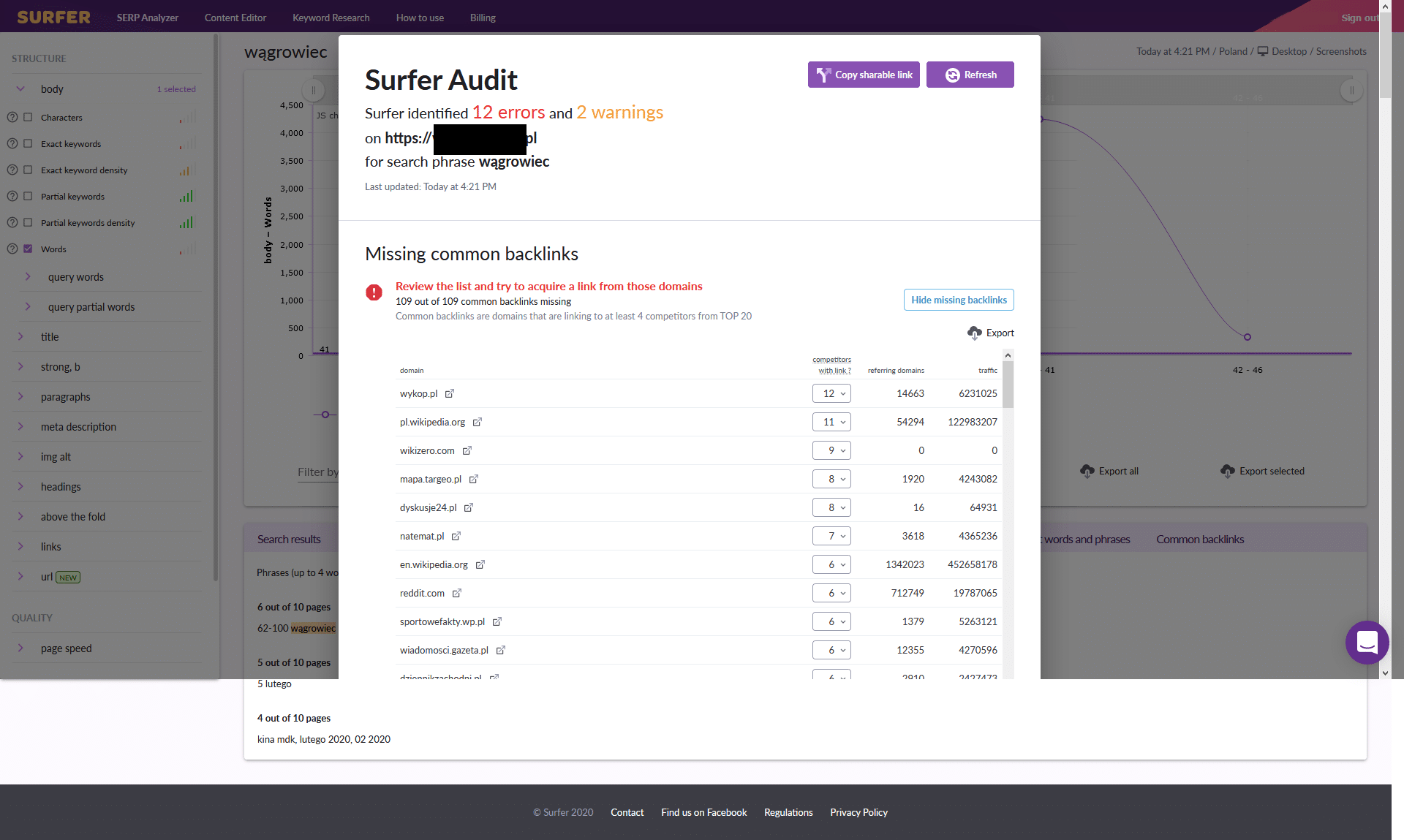Open Billing menu
The image size is (1404, 840).
tap(483, 18)
